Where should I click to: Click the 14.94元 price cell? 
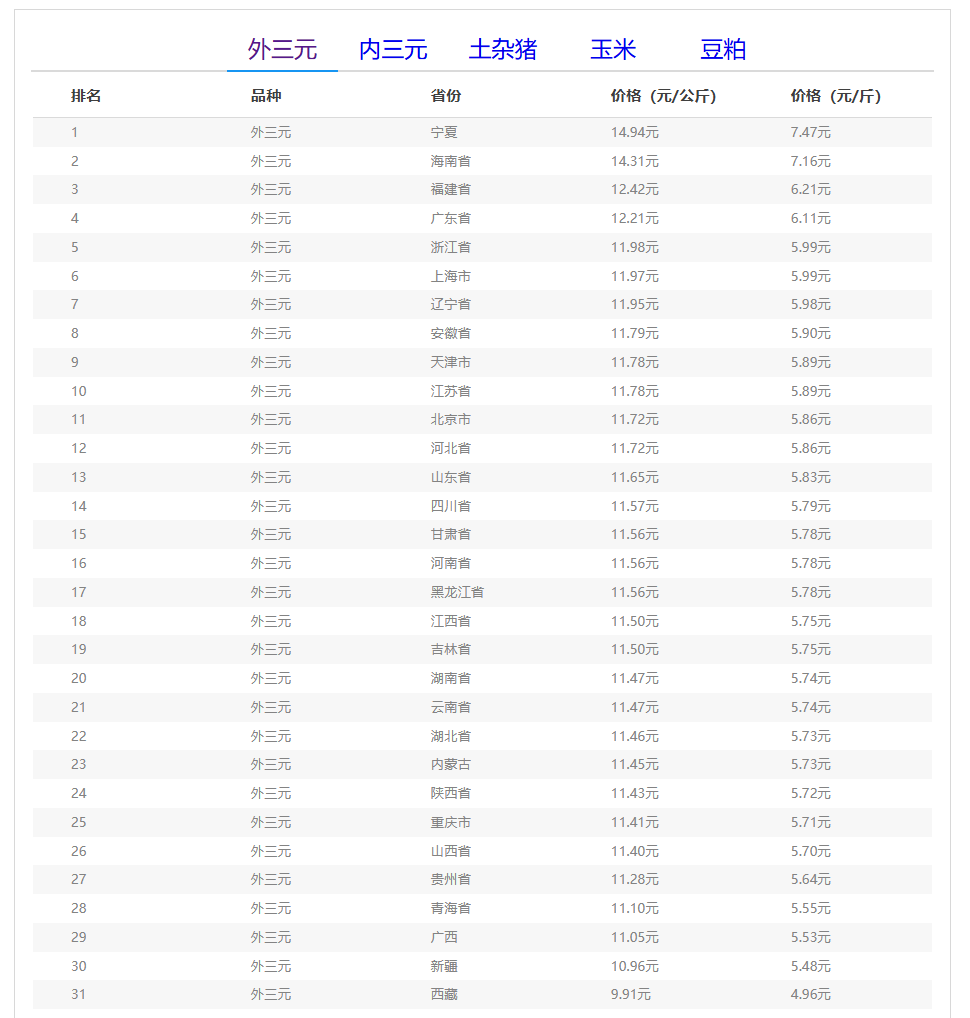click(634, 132)
